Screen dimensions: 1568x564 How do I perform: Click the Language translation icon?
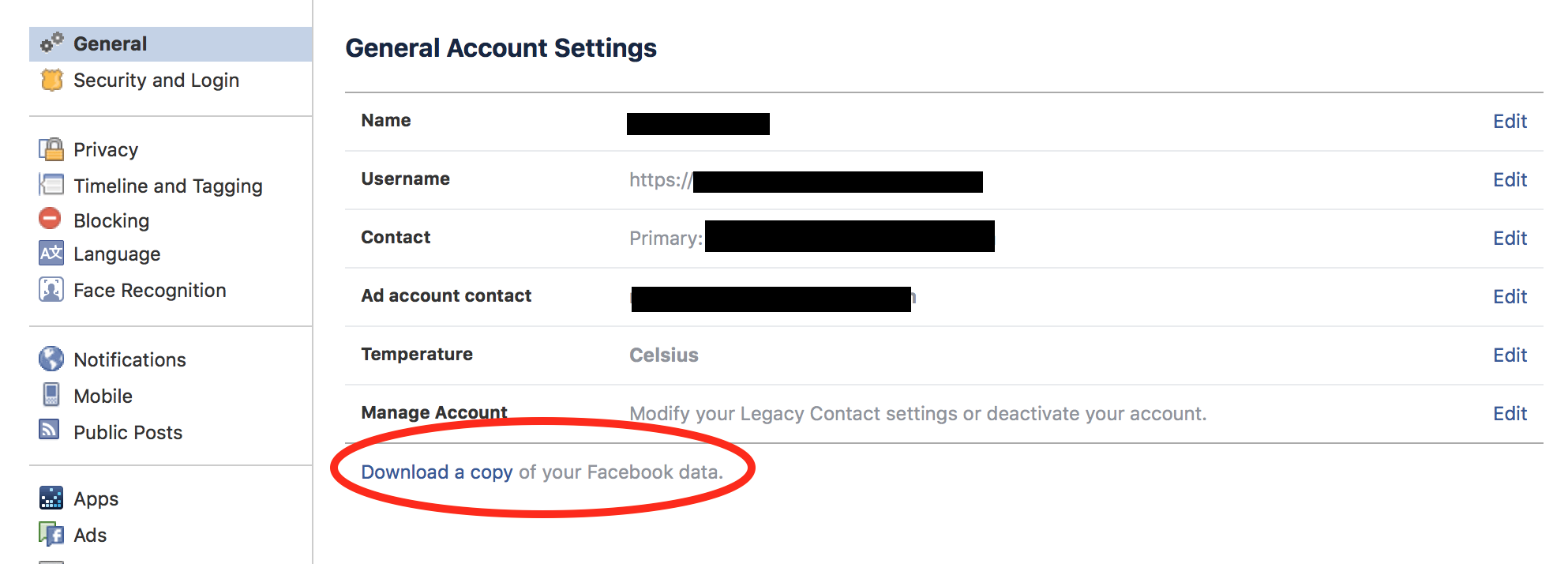[51, 254]
